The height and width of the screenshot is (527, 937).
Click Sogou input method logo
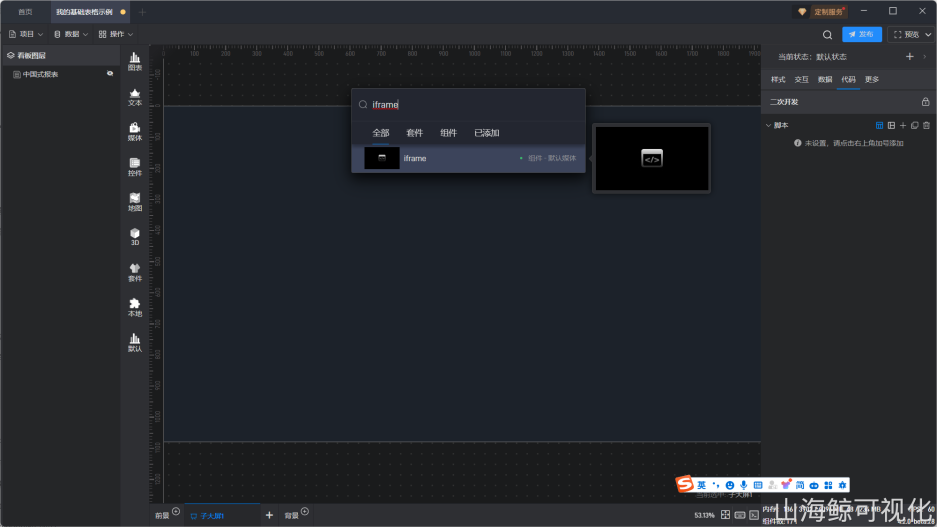684,484
